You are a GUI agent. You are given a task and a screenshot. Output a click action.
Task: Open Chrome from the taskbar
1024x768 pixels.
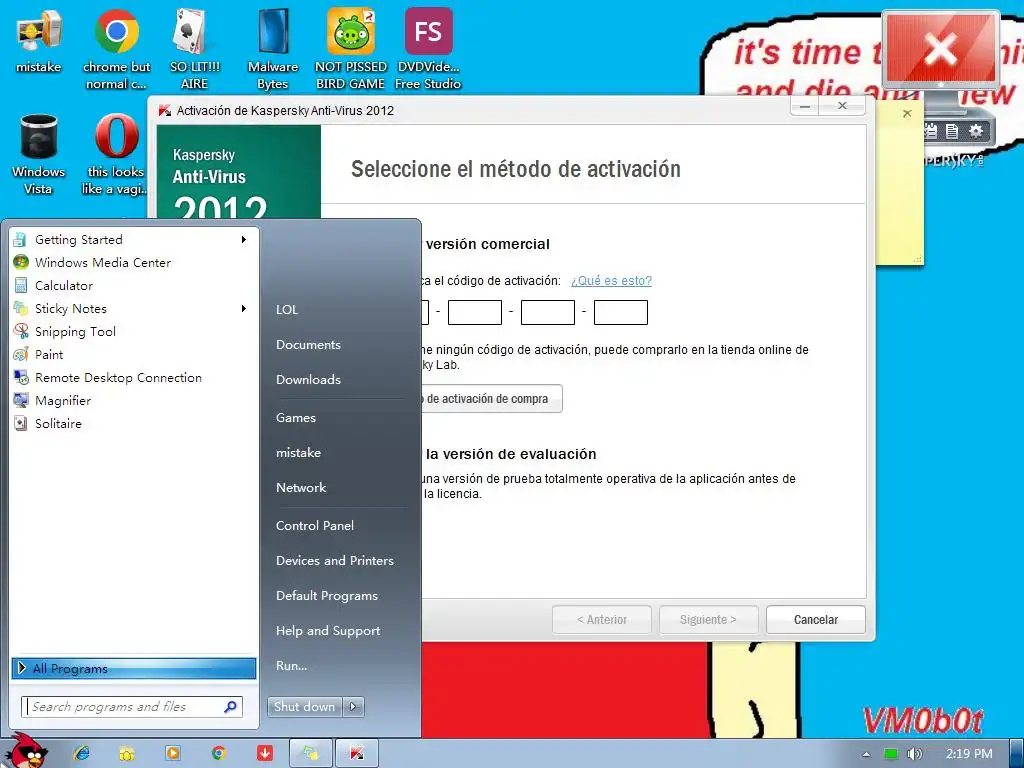219,753
